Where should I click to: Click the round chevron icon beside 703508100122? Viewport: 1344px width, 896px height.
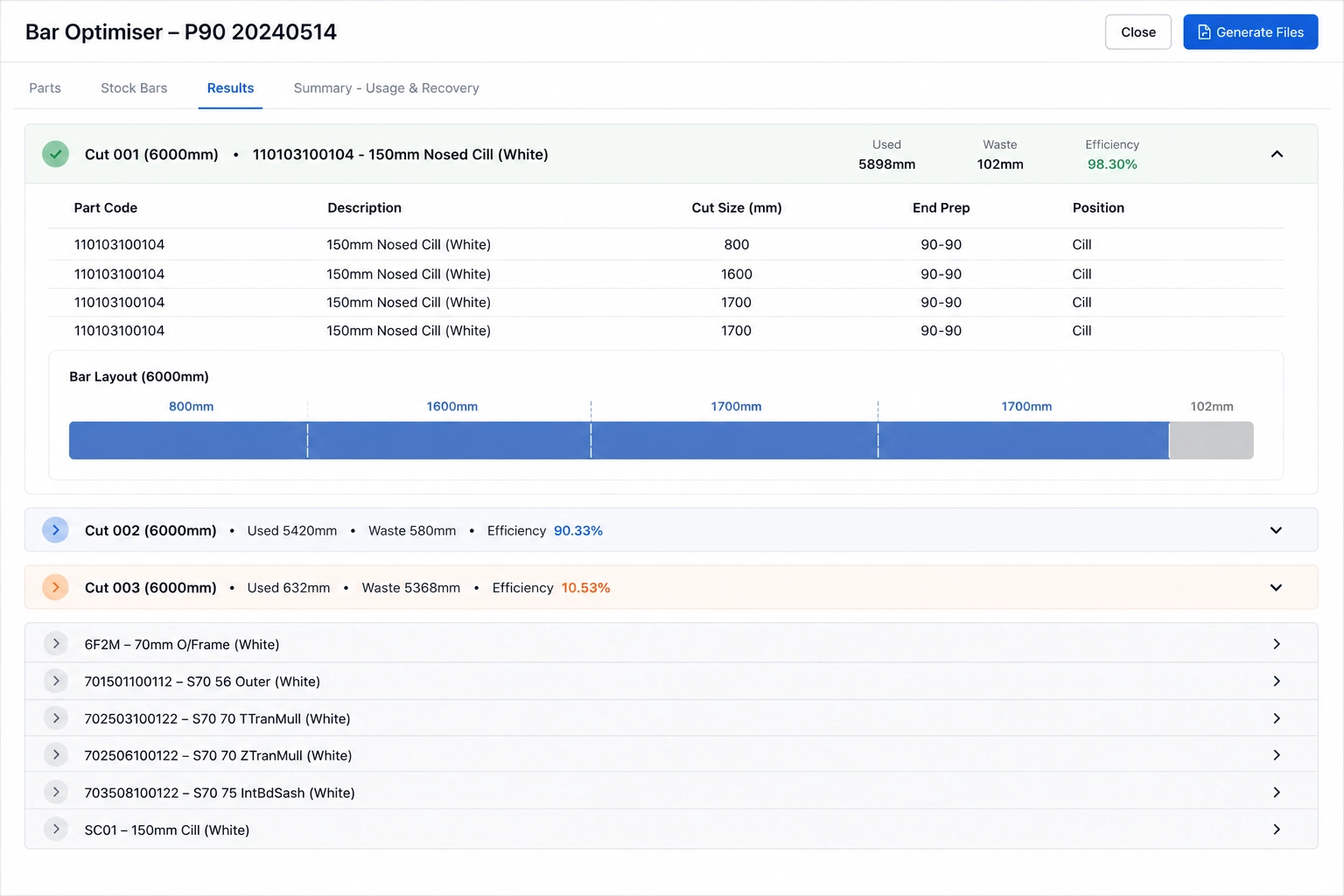(56, 792)
